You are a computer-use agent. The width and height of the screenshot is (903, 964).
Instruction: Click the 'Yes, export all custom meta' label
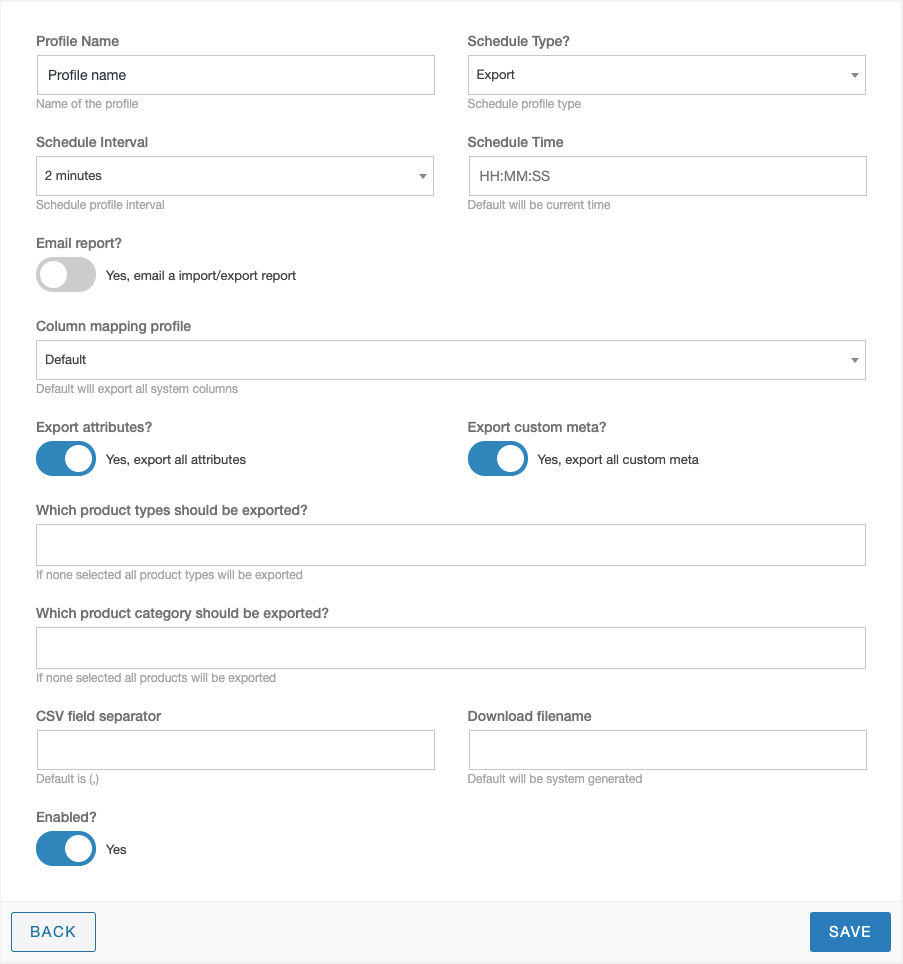pos(618,459)
